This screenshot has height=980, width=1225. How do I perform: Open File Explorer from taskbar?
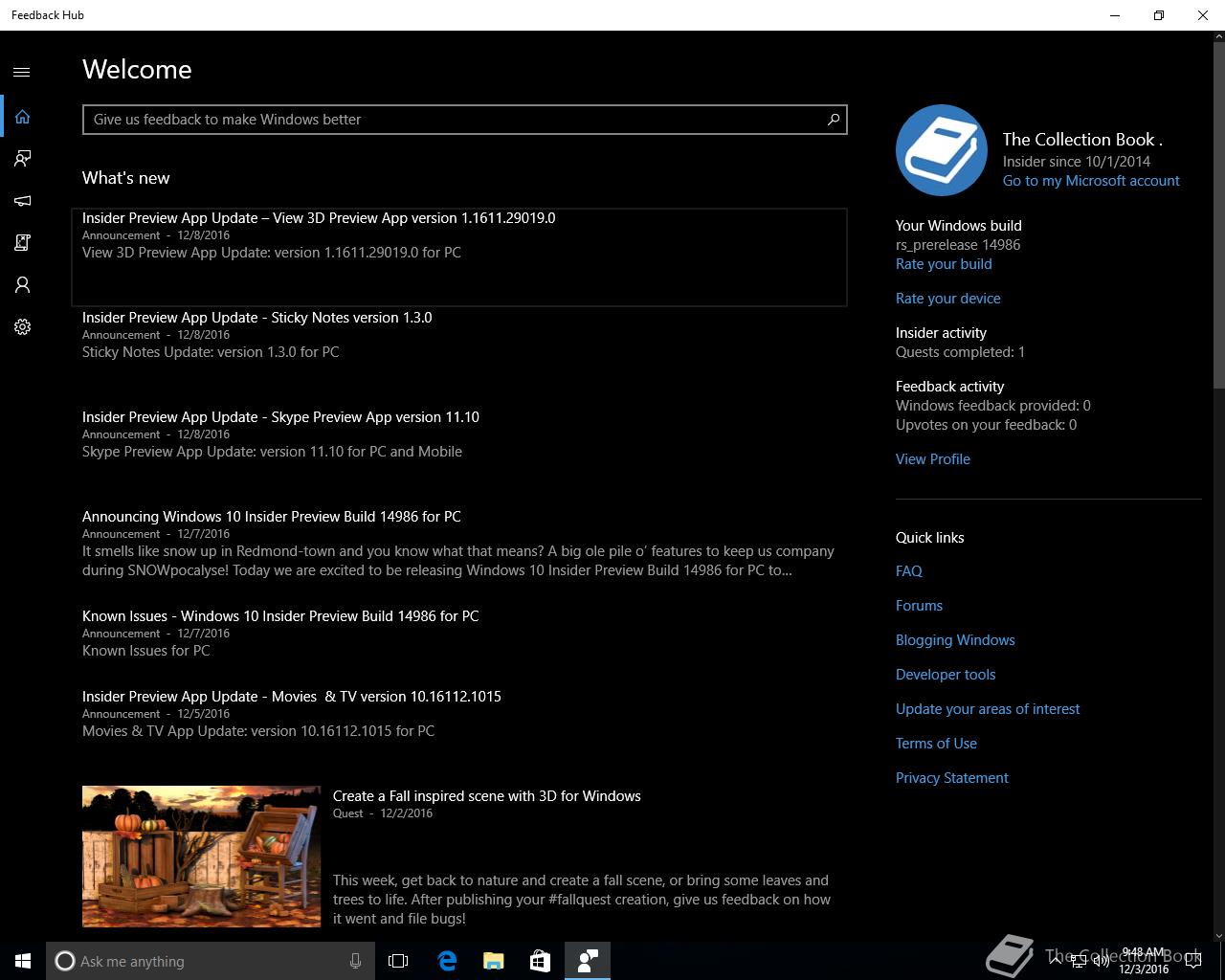click(x=494, y=961)
